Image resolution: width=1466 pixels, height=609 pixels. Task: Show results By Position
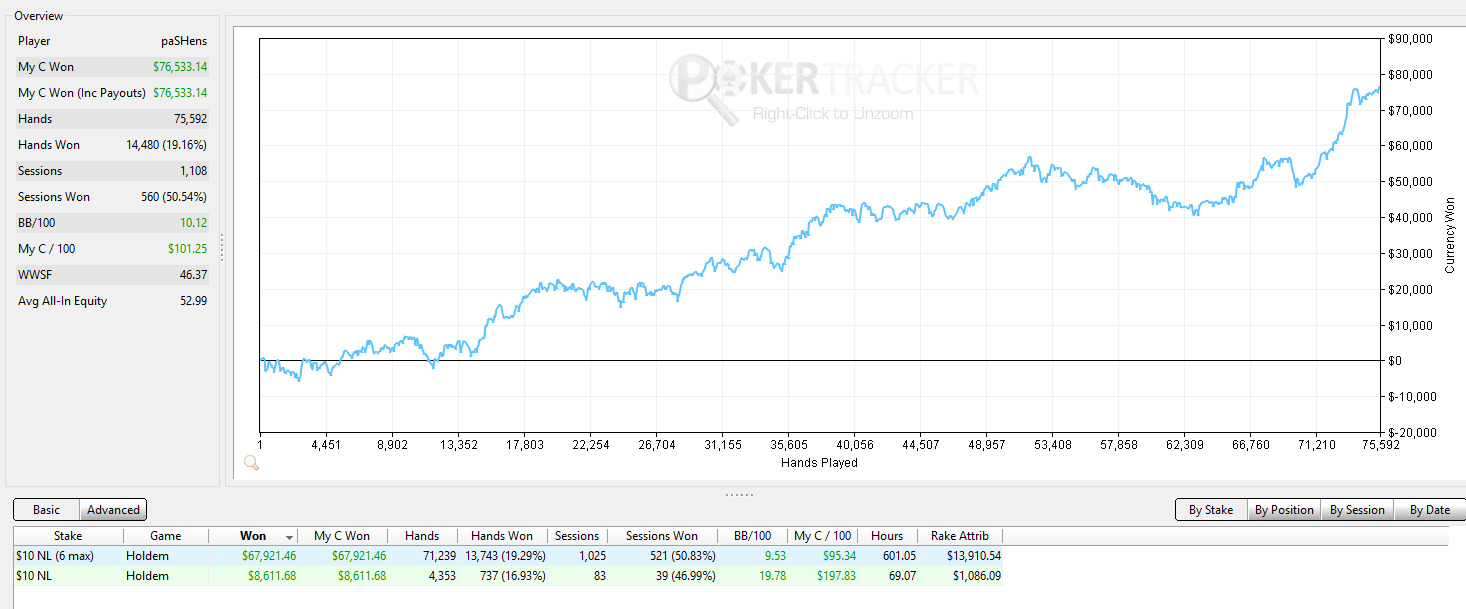click(1284, 510)
